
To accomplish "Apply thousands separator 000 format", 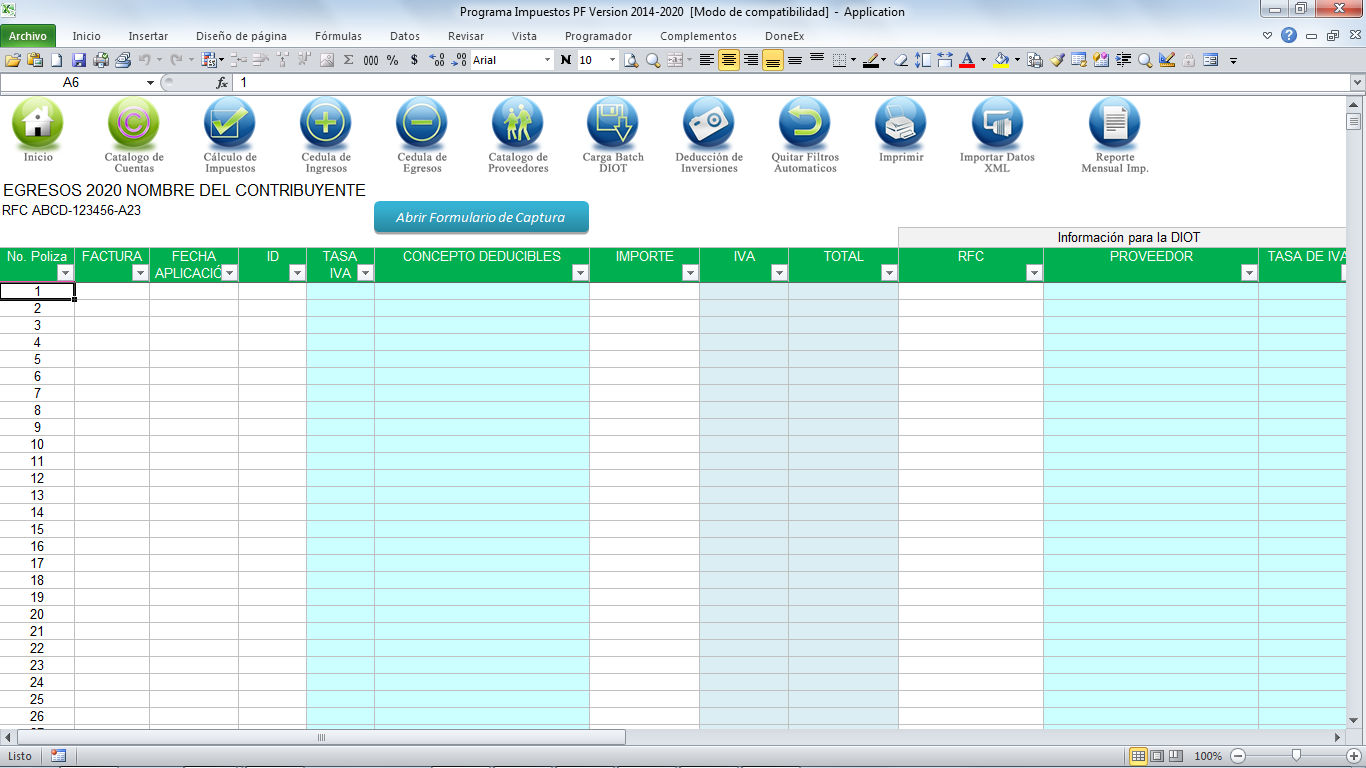I will tap(371, 60).
